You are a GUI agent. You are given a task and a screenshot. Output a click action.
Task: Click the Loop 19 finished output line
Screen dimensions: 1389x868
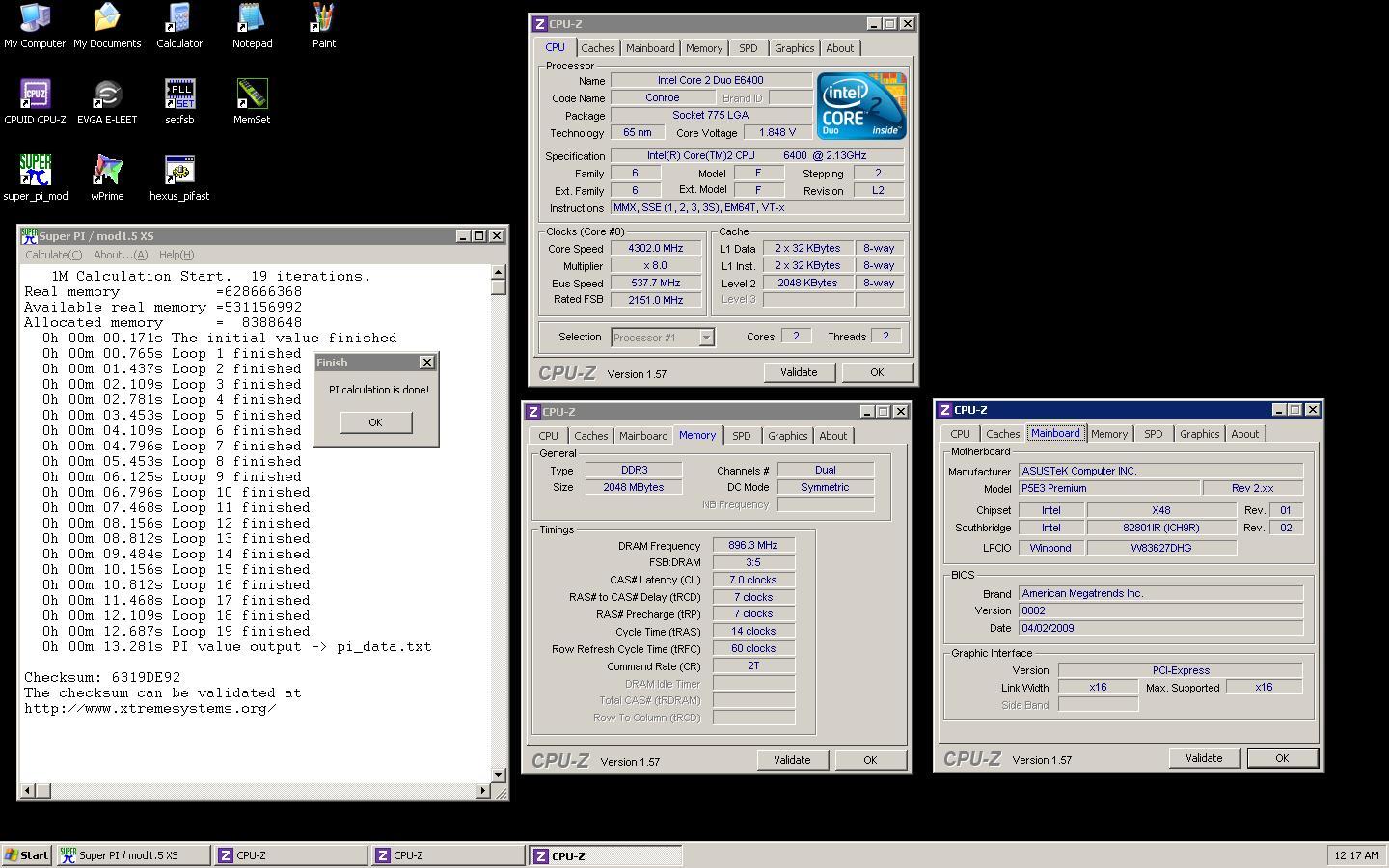pyautogui.click(x=176, y=631)
